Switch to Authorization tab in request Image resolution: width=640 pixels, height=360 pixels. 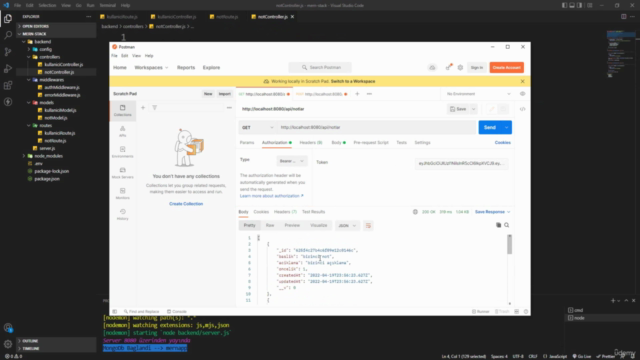click(277, 143)
